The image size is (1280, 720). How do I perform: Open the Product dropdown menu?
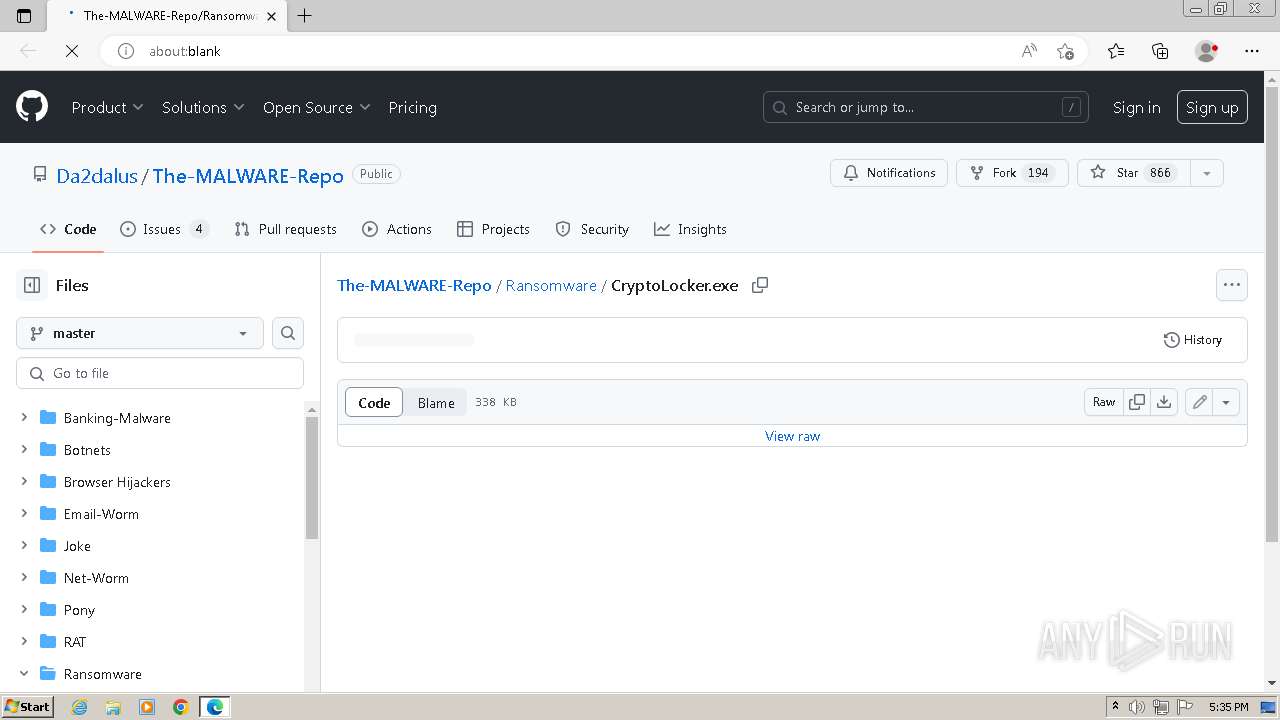point(107,107)
